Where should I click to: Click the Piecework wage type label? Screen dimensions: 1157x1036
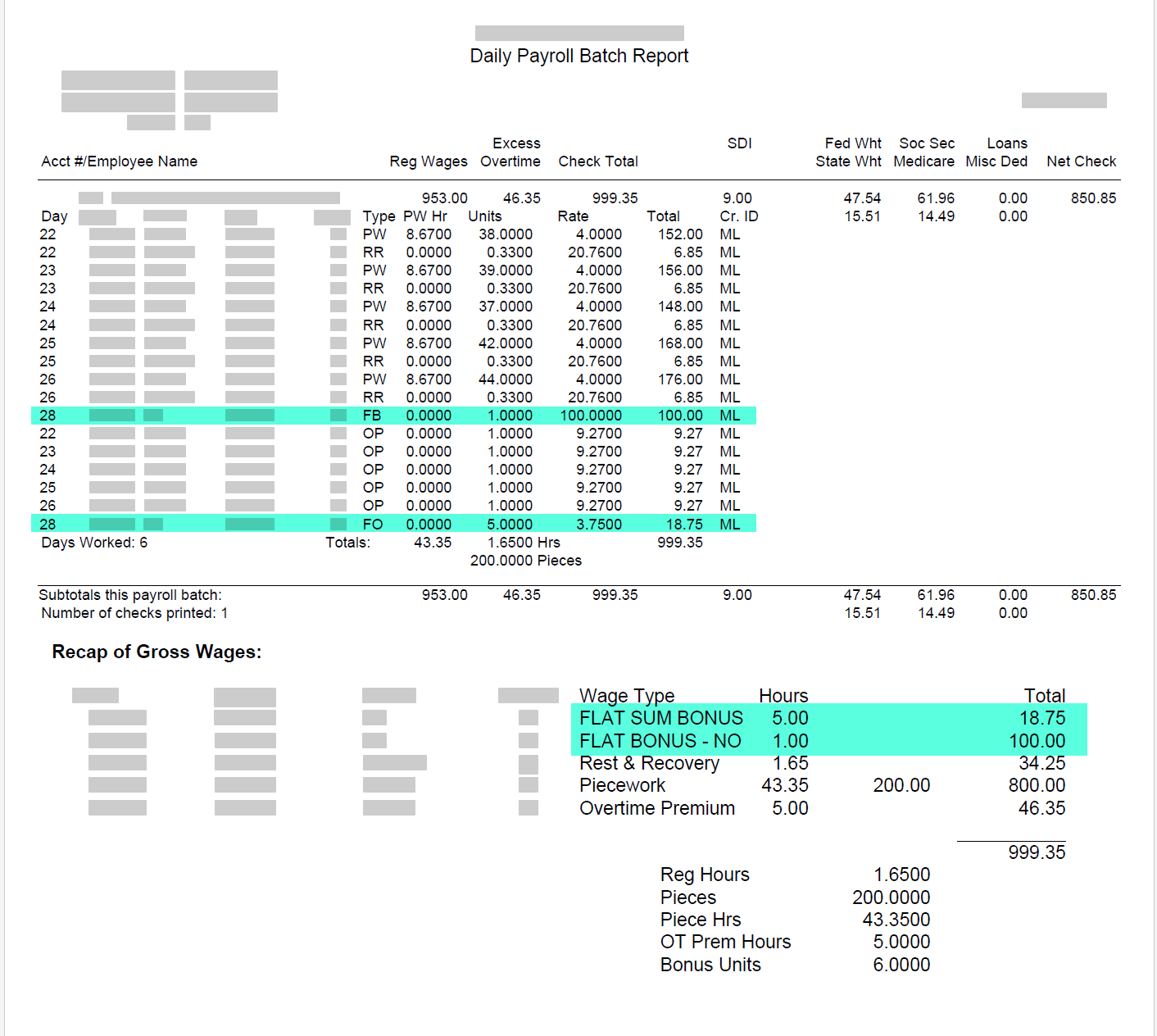[622, 785]
